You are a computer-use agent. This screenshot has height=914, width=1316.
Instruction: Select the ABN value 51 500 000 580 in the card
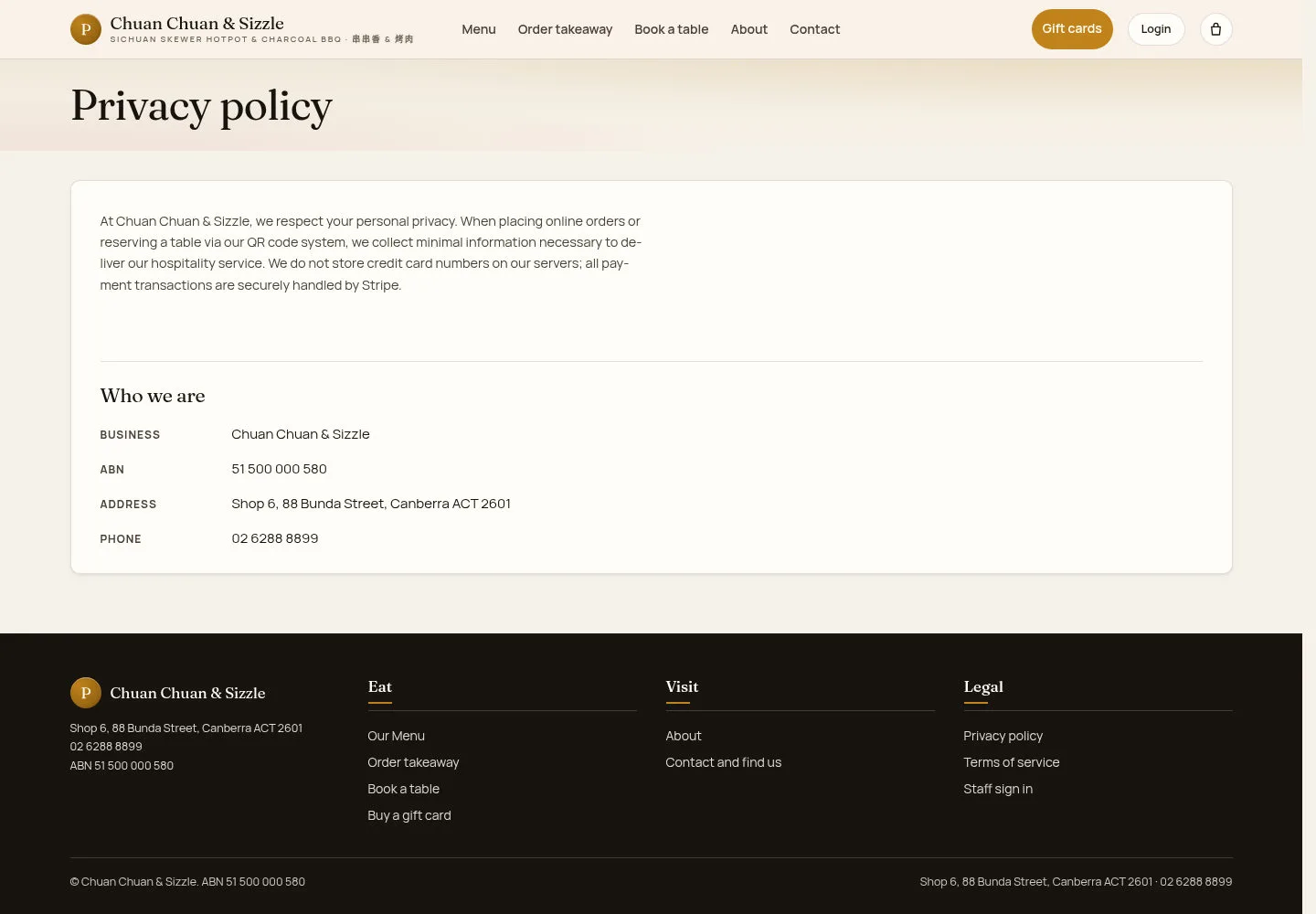coord(279,469)
